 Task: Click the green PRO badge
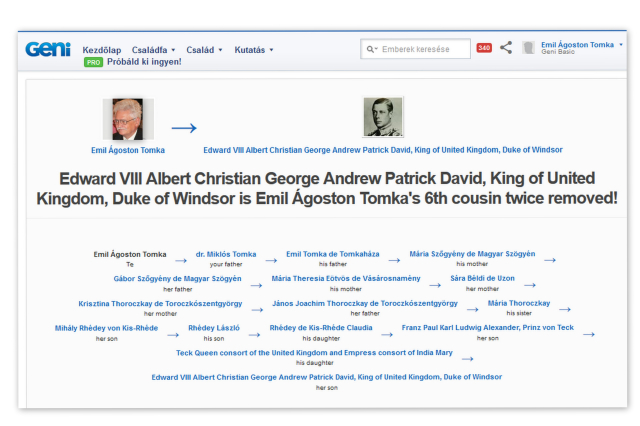click(93, 62)
